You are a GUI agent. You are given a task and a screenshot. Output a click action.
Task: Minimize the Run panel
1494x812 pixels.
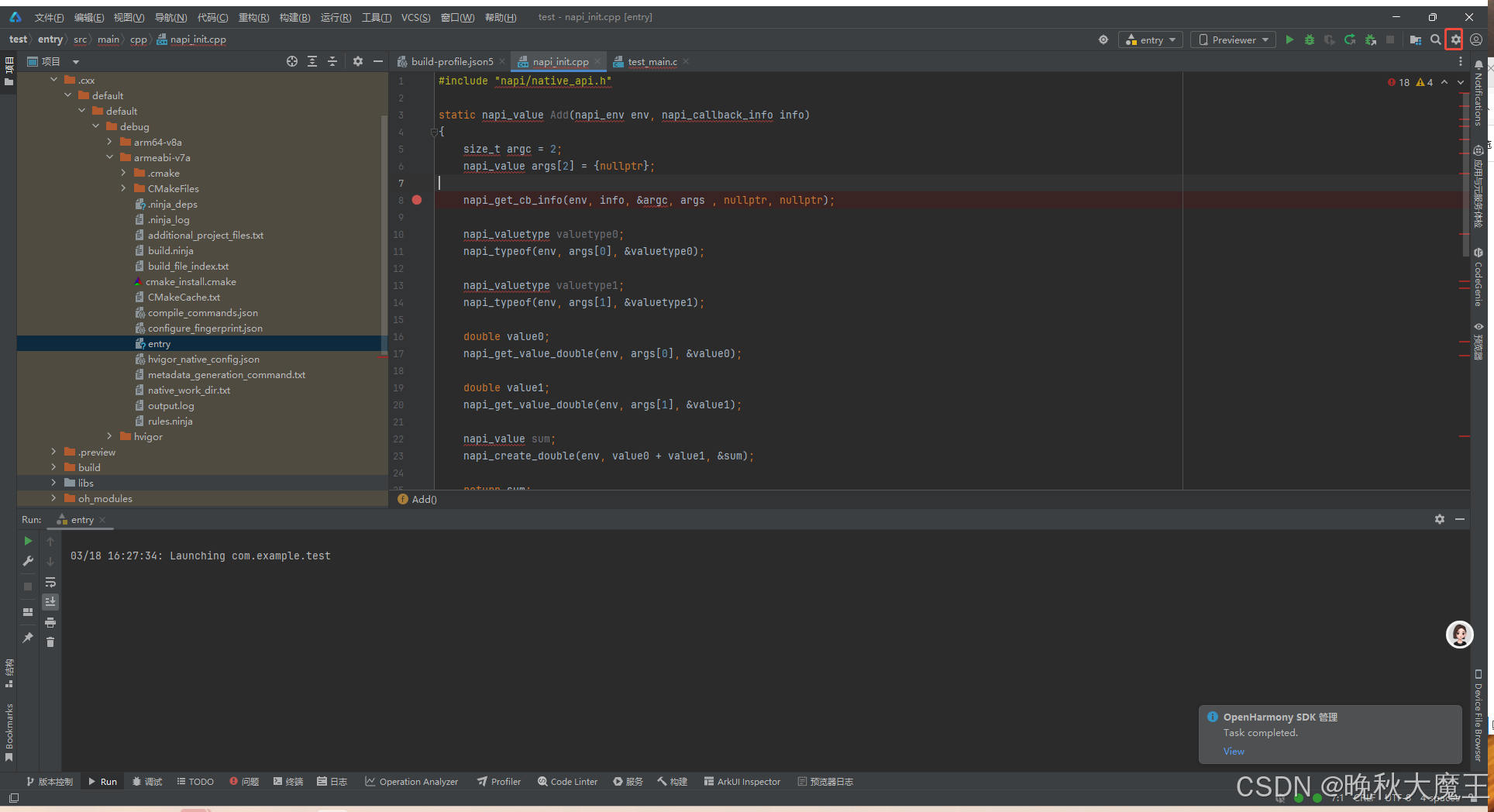point(1460,519)
